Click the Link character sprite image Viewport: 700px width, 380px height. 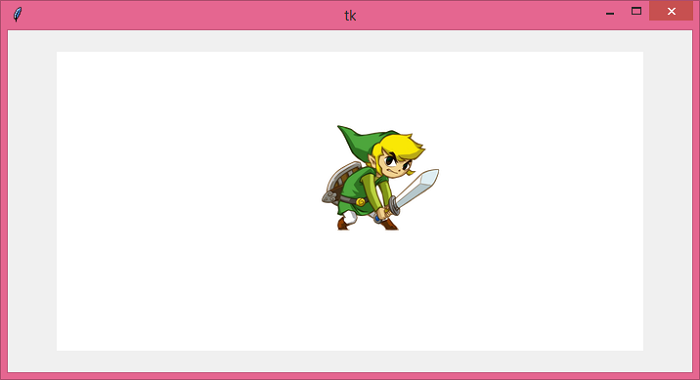coord(380,178)
